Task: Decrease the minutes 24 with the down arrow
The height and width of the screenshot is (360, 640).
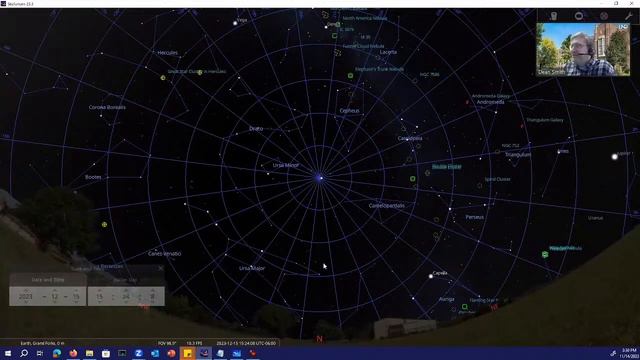Action: click(126, 302)
